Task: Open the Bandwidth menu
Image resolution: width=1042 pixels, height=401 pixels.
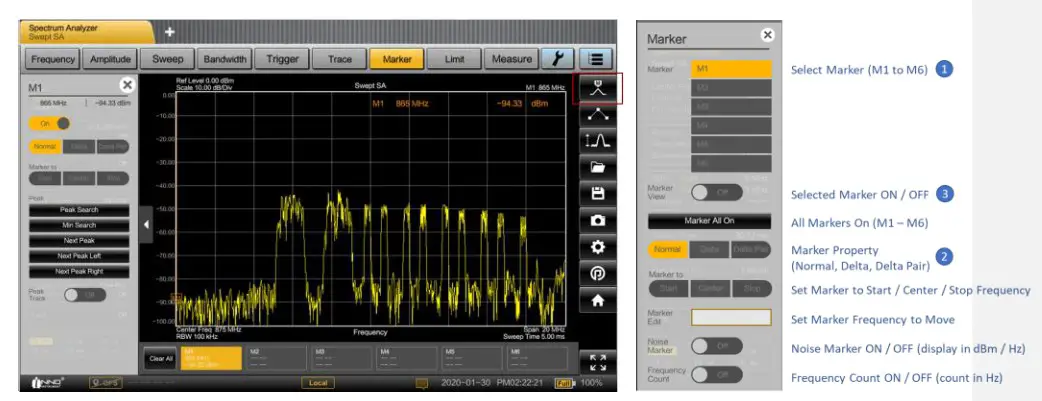Action: coord(225,59)
